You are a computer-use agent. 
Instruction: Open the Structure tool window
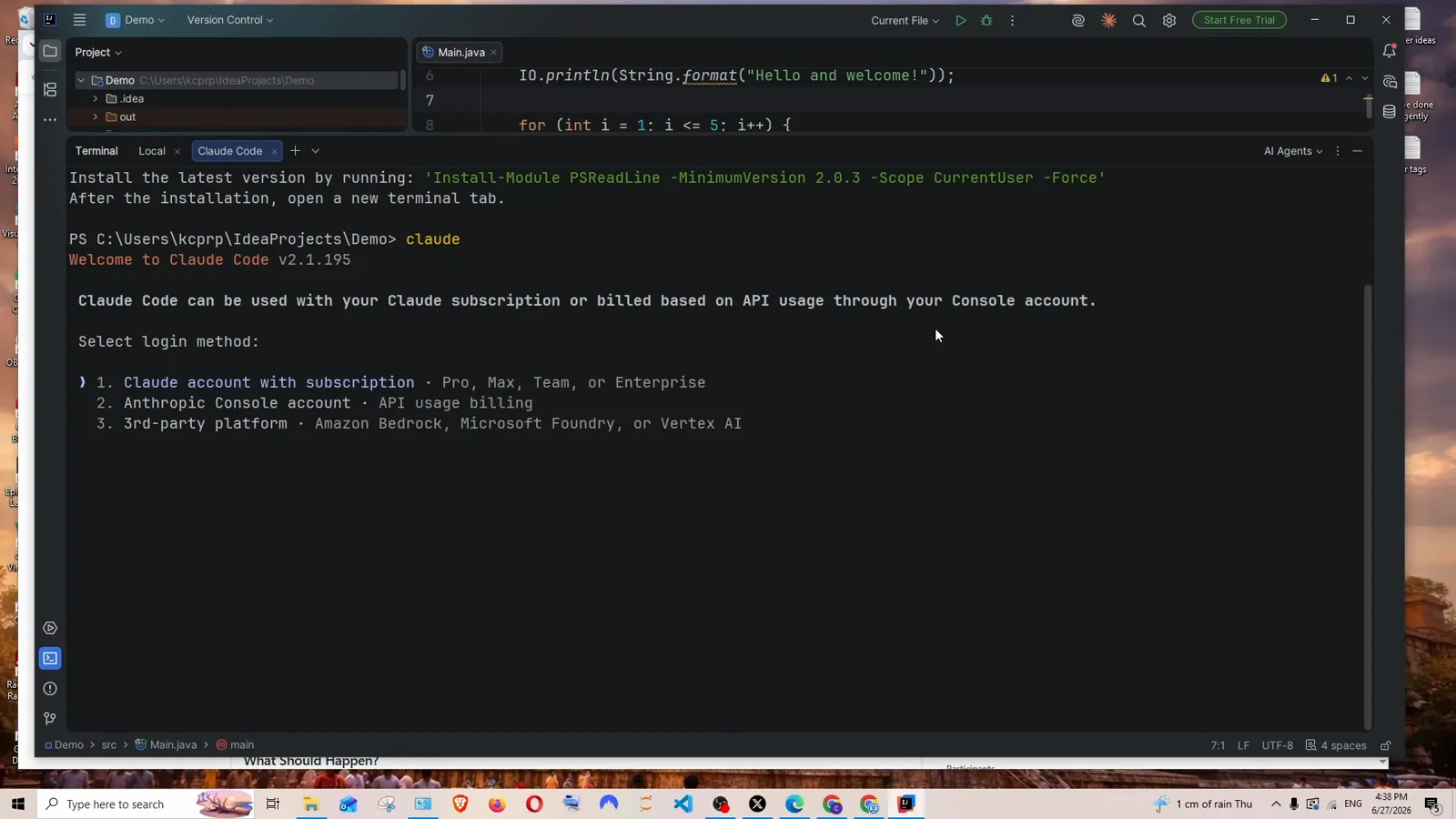50,89
